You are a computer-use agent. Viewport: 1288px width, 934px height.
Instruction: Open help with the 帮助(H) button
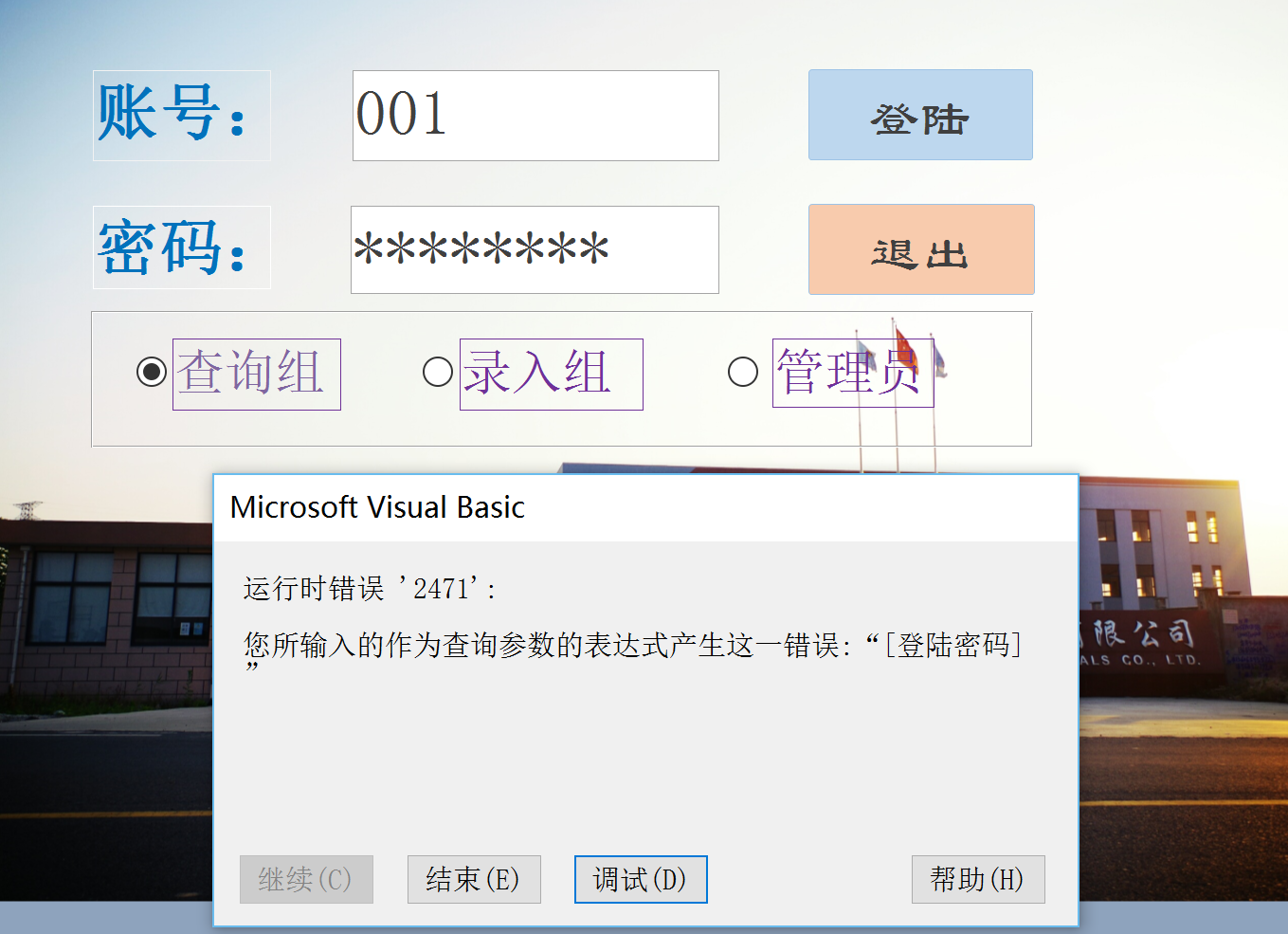pyautogui.click(x=977, y=879)
